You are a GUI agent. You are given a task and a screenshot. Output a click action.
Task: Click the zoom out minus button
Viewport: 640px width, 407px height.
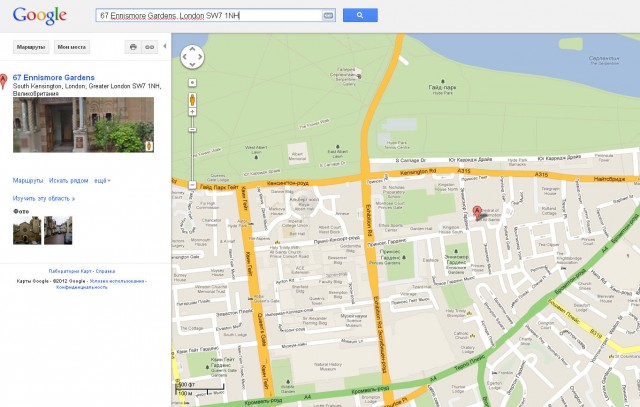tap(192, 185)
